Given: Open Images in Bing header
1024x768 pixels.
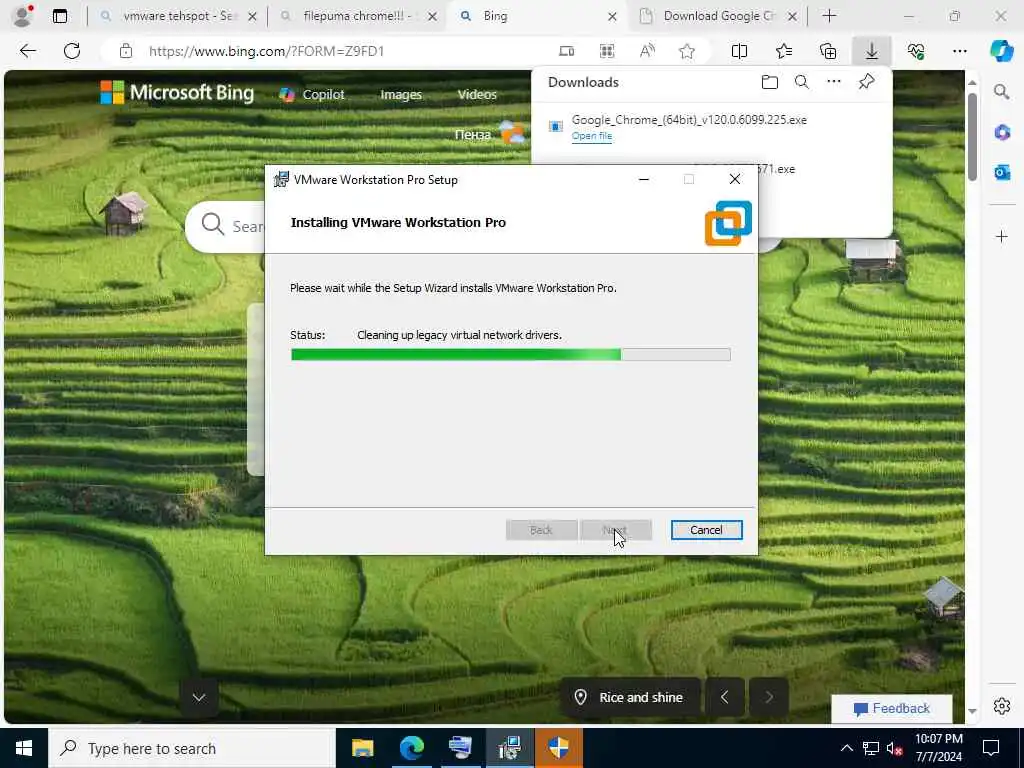Looking at the screenshot, I should coord(401,95).
